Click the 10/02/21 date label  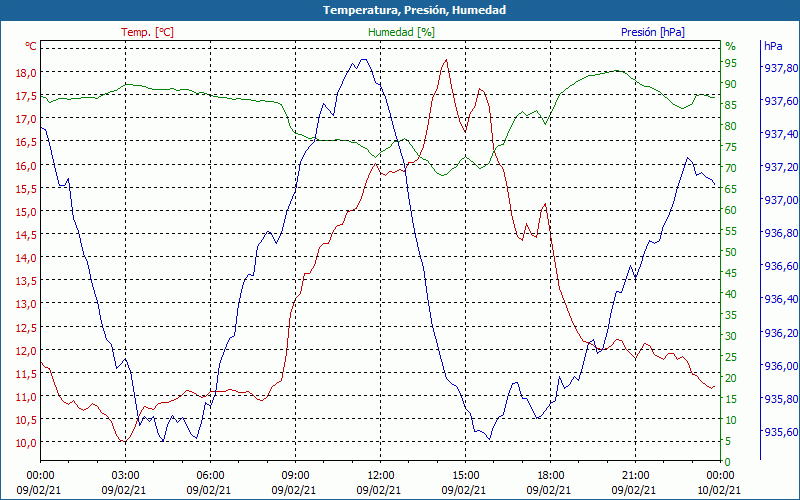click(x=719, y=490)
